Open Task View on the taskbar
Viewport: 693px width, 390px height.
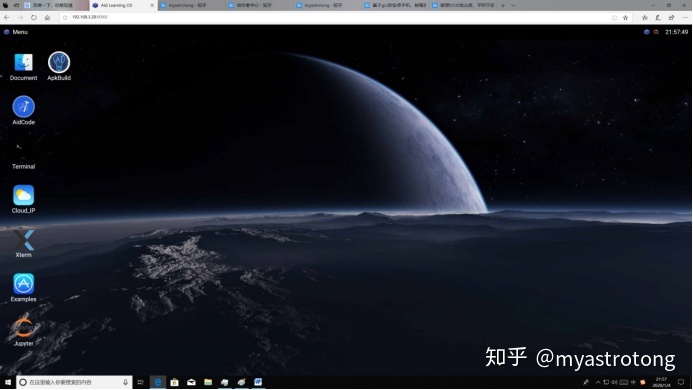(141, 382)
